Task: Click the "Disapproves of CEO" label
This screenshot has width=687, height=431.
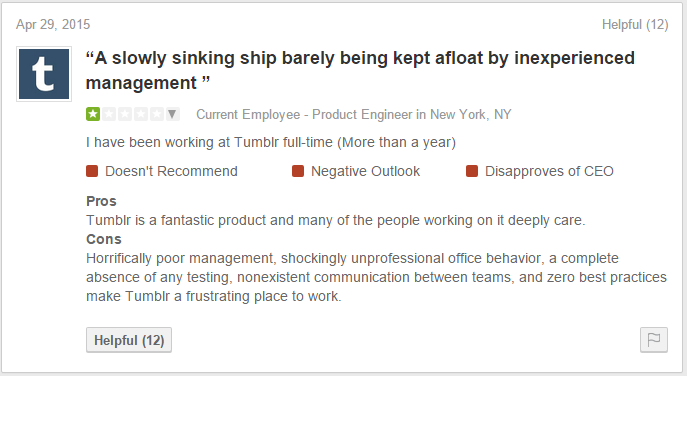Action: coord(549,171)
